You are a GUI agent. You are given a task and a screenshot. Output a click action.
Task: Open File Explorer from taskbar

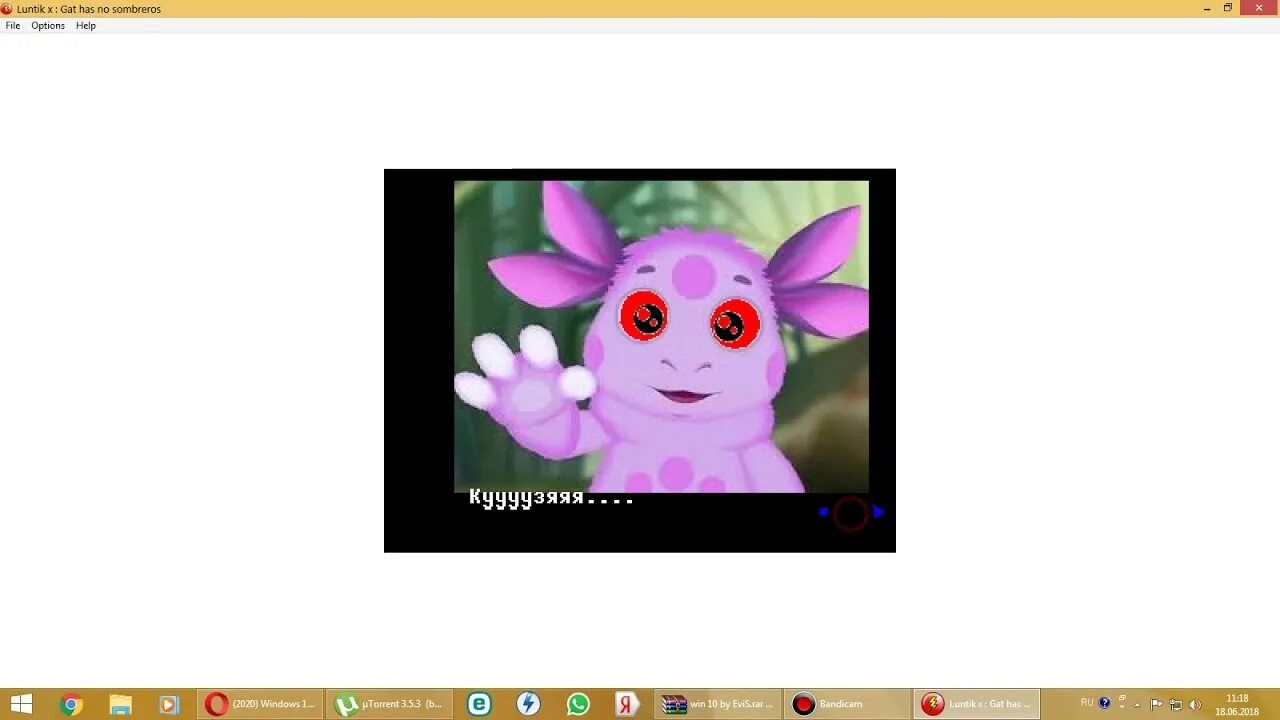[120, 704]
